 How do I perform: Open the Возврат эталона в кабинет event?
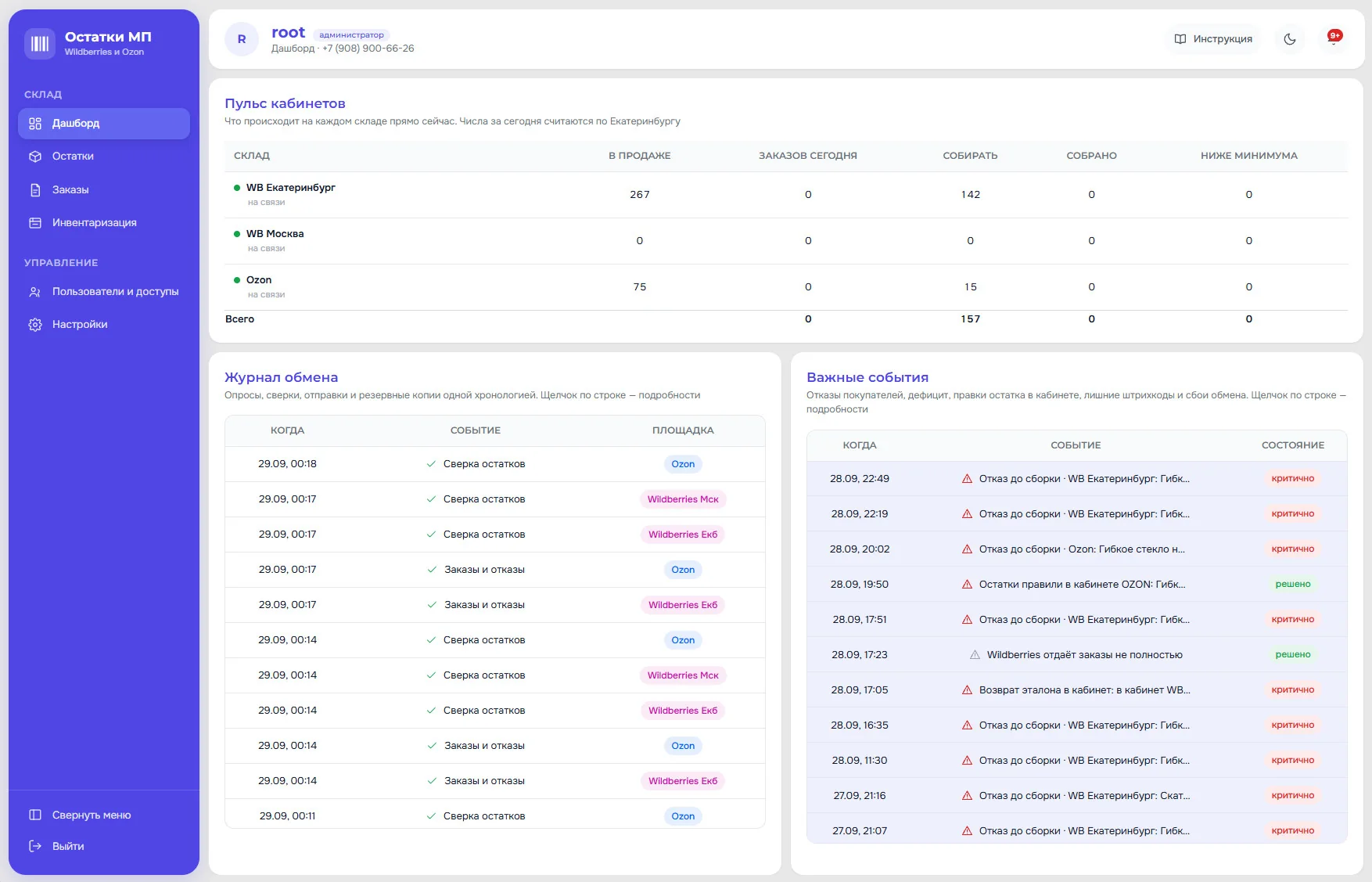[x=1077, y=690]
